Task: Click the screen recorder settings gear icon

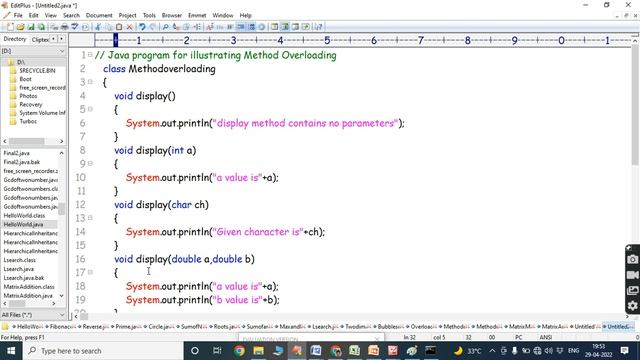Action: coord(632,306)
